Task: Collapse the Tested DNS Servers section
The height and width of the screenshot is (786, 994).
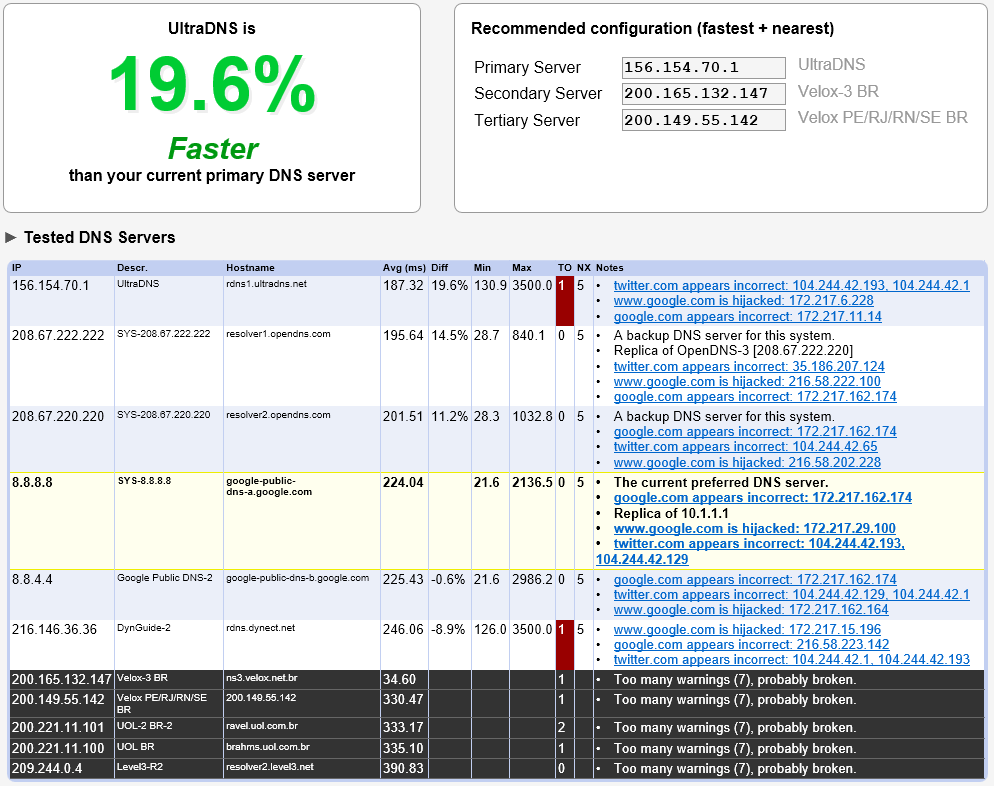Action: pos(10,238)
